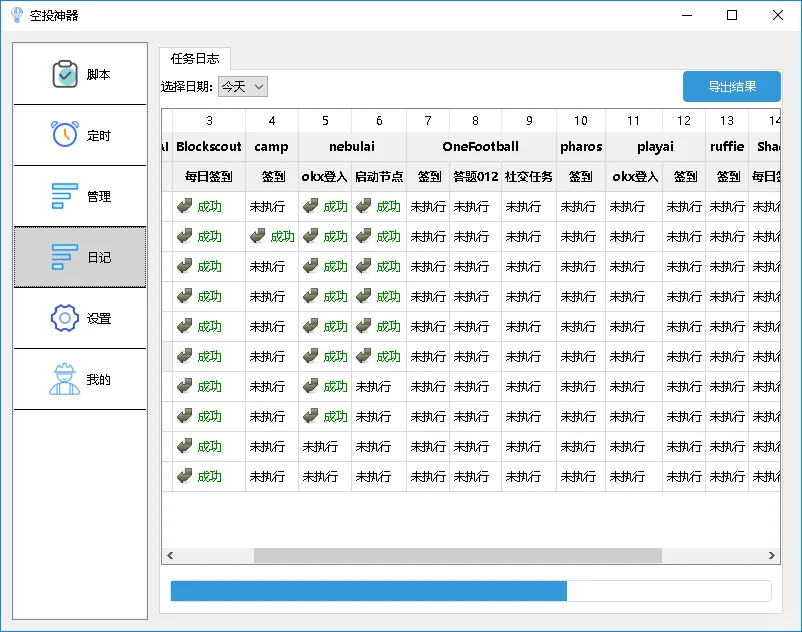This screenshot has width=802, height=632.
Task: Click the 管理 management list icon
Action: point(64,196)
